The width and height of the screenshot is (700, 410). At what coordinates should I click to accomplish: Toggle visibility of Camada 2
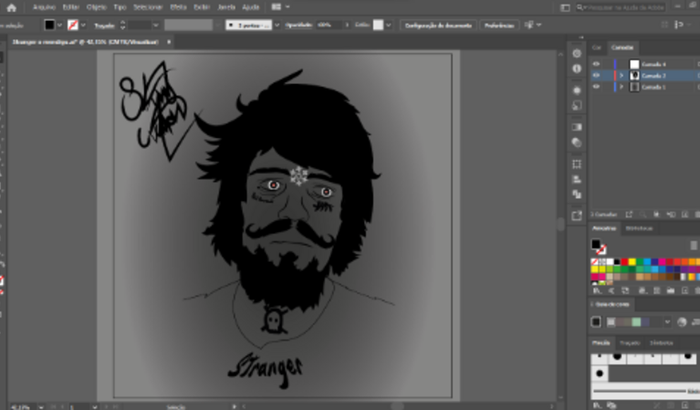click(596, 75)
